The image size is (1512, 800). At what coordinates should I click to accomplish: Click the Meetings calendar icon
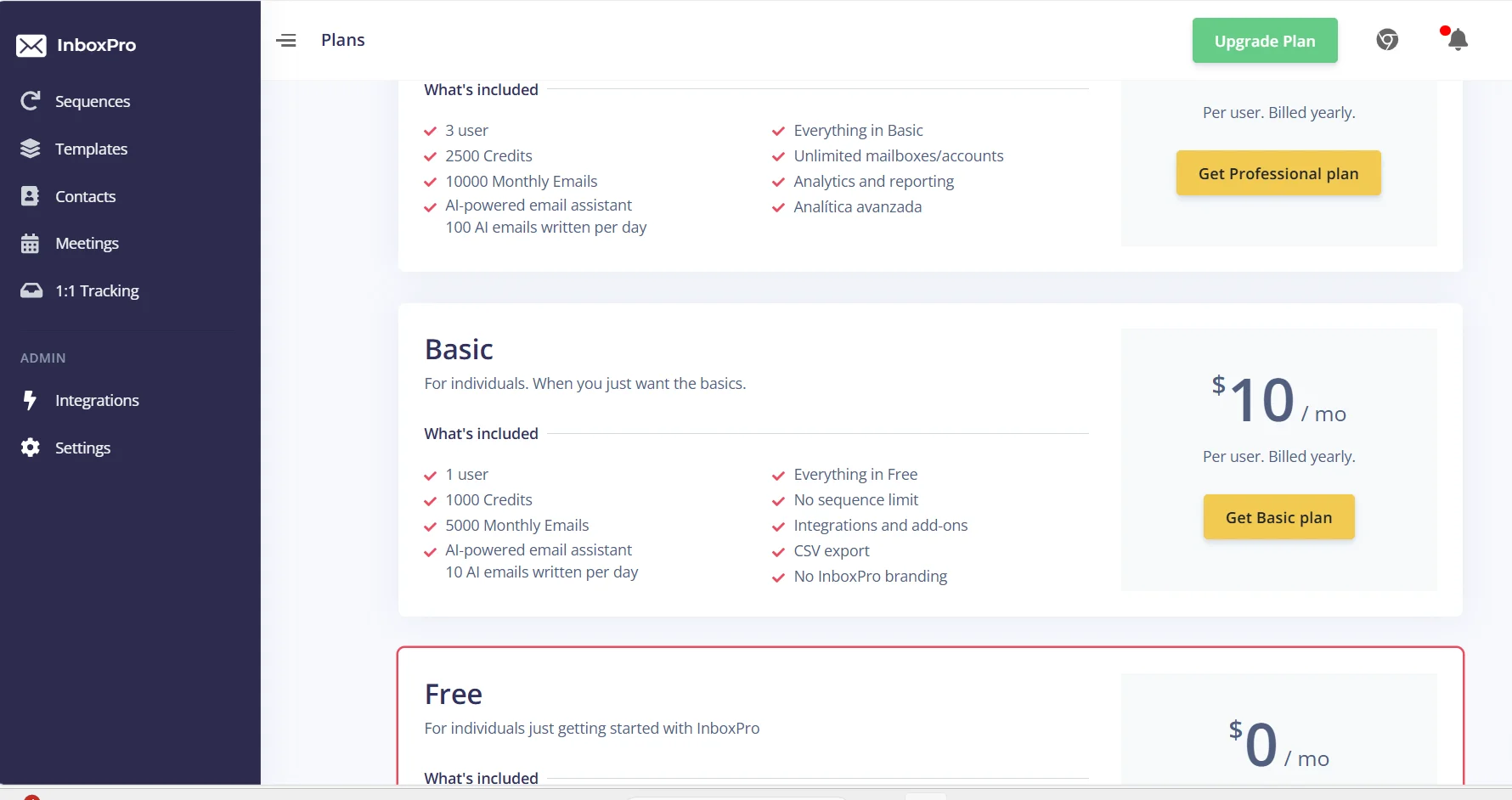tap(31, 244)
